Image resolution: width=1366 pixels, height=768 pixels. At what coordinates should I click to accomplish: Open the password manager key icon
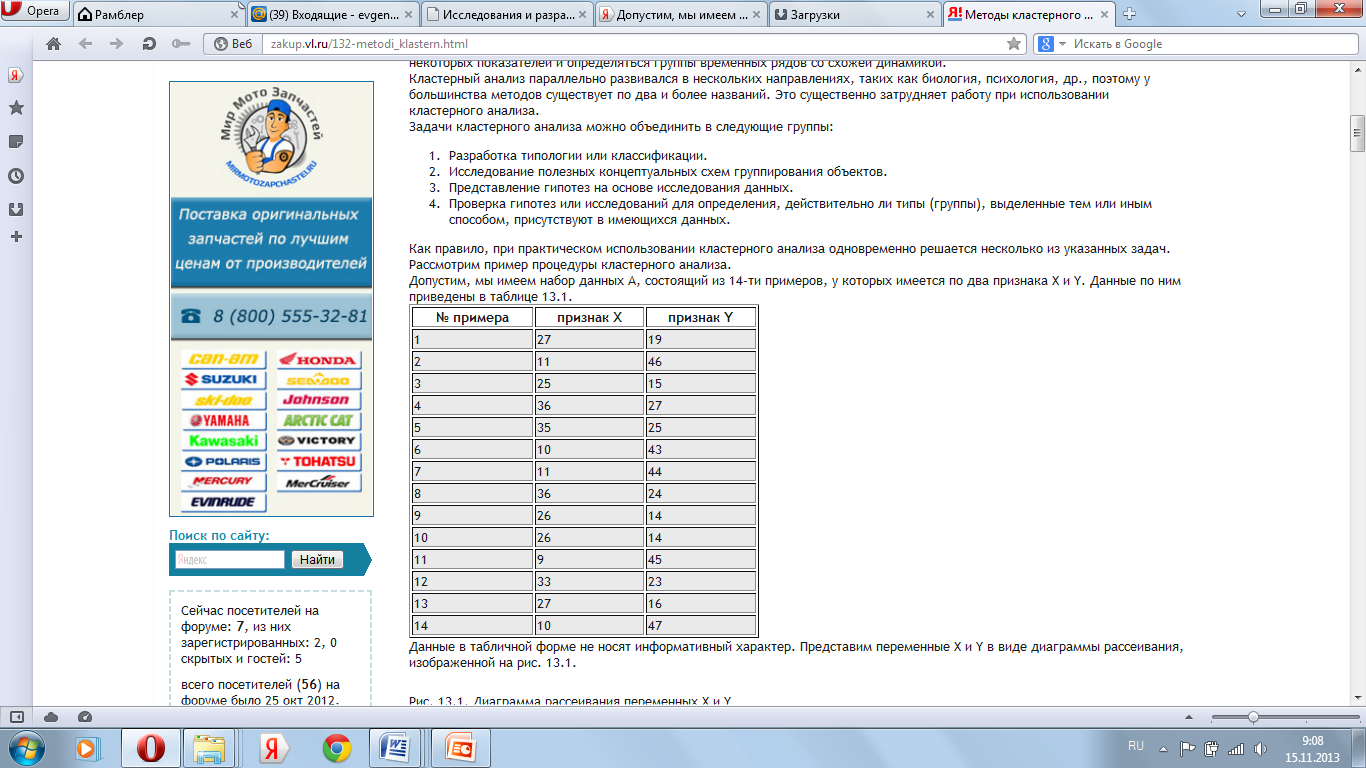pos(180,44)
